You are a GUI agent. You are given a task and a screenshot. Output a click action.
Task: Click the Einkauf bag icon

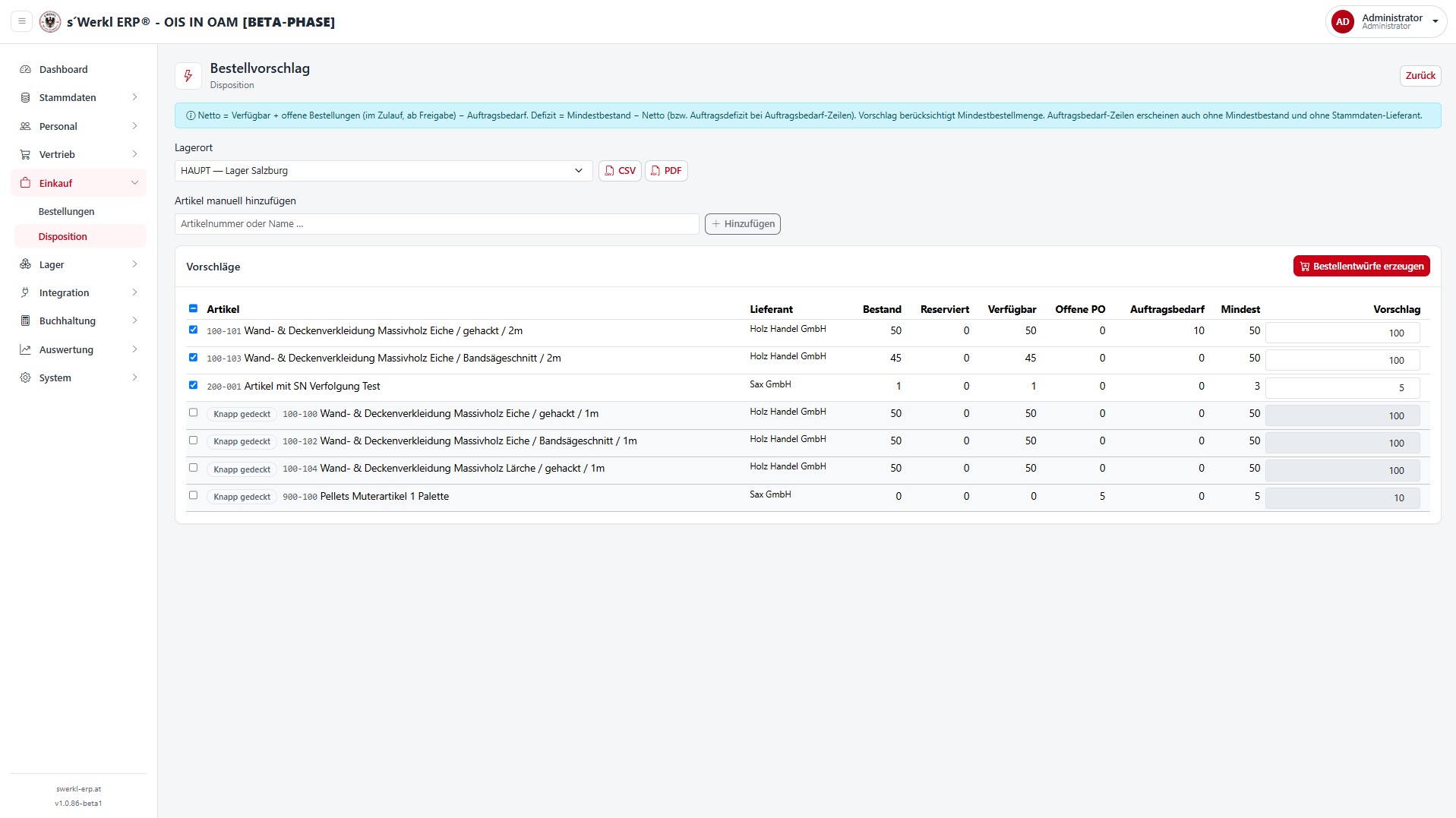click(25, 183)
